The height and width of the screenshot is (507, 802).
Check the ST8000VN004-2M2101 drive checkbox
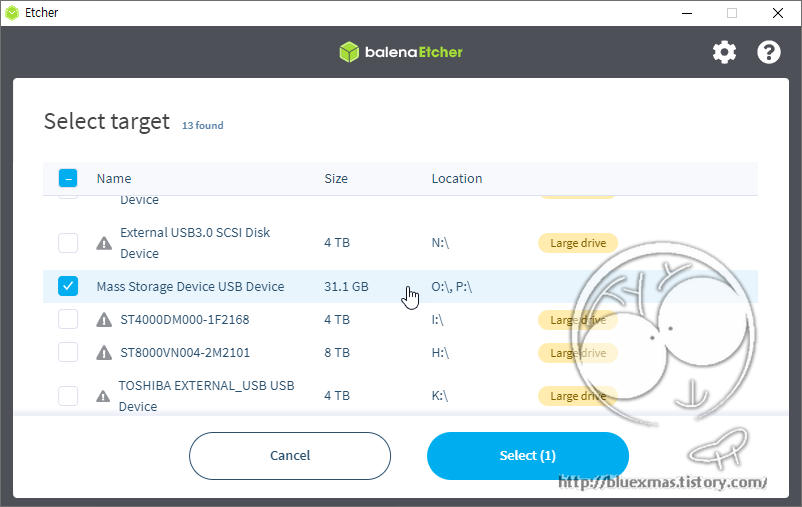coord(68,352)
